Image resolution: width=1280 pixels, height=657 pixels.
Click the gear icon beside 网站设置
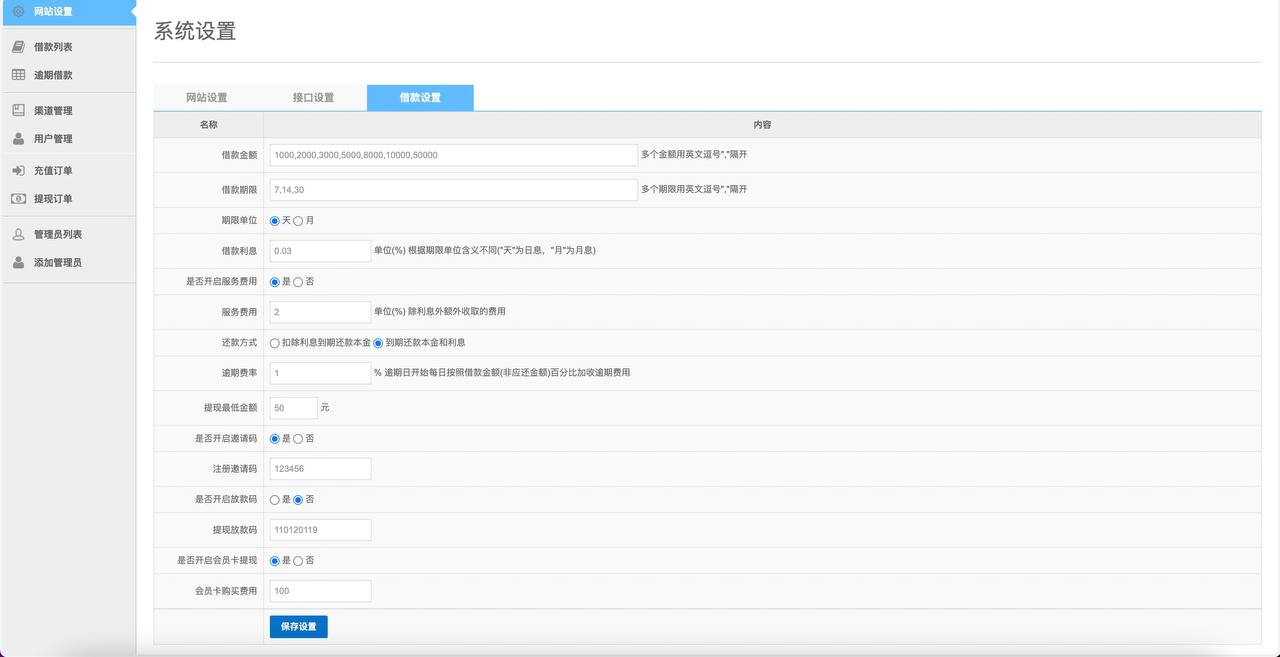18,12
